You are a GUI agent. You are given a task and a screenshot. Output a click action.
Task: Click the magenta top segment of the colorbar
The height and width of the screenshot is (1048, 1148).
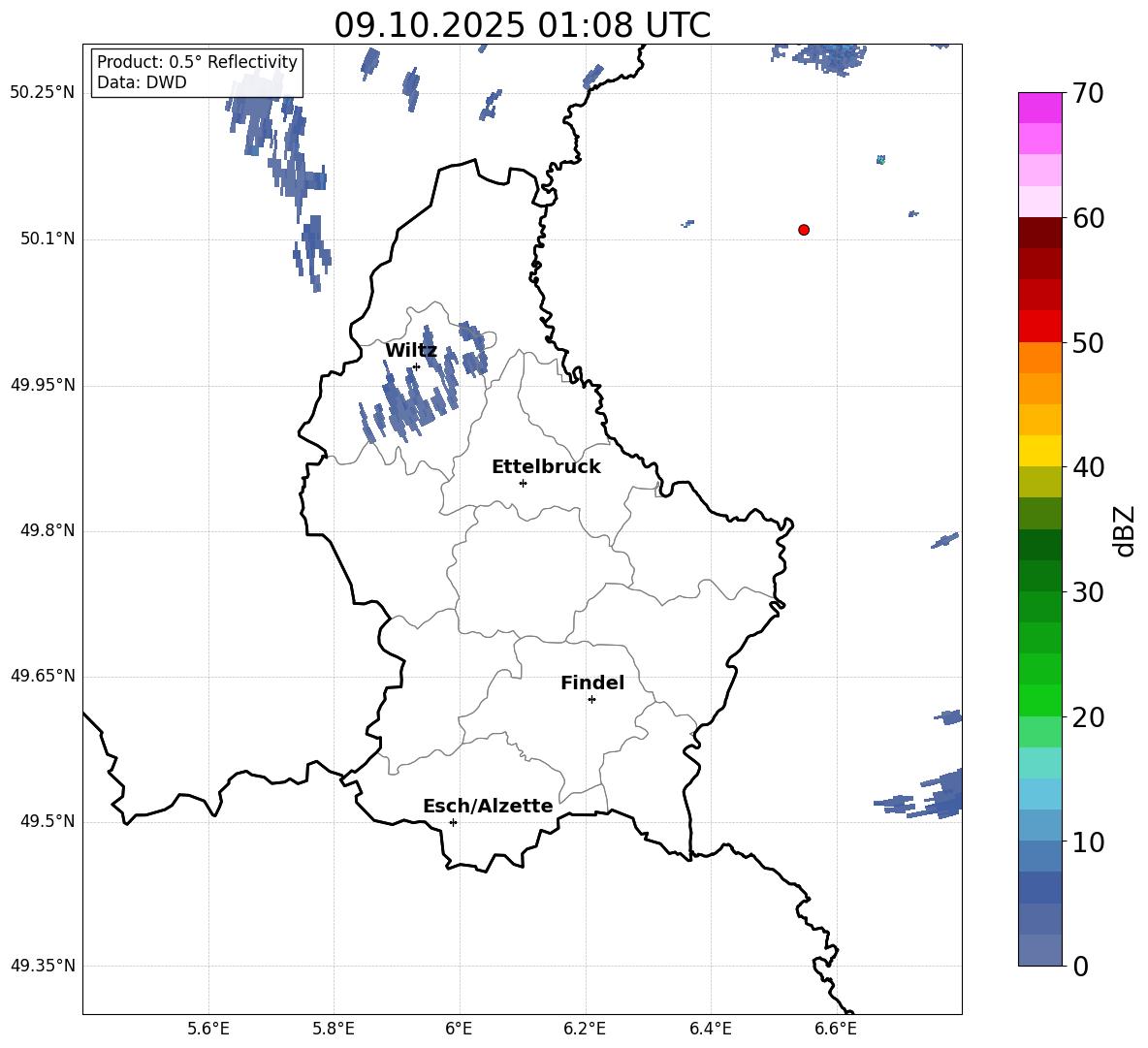pos(1040,108)
